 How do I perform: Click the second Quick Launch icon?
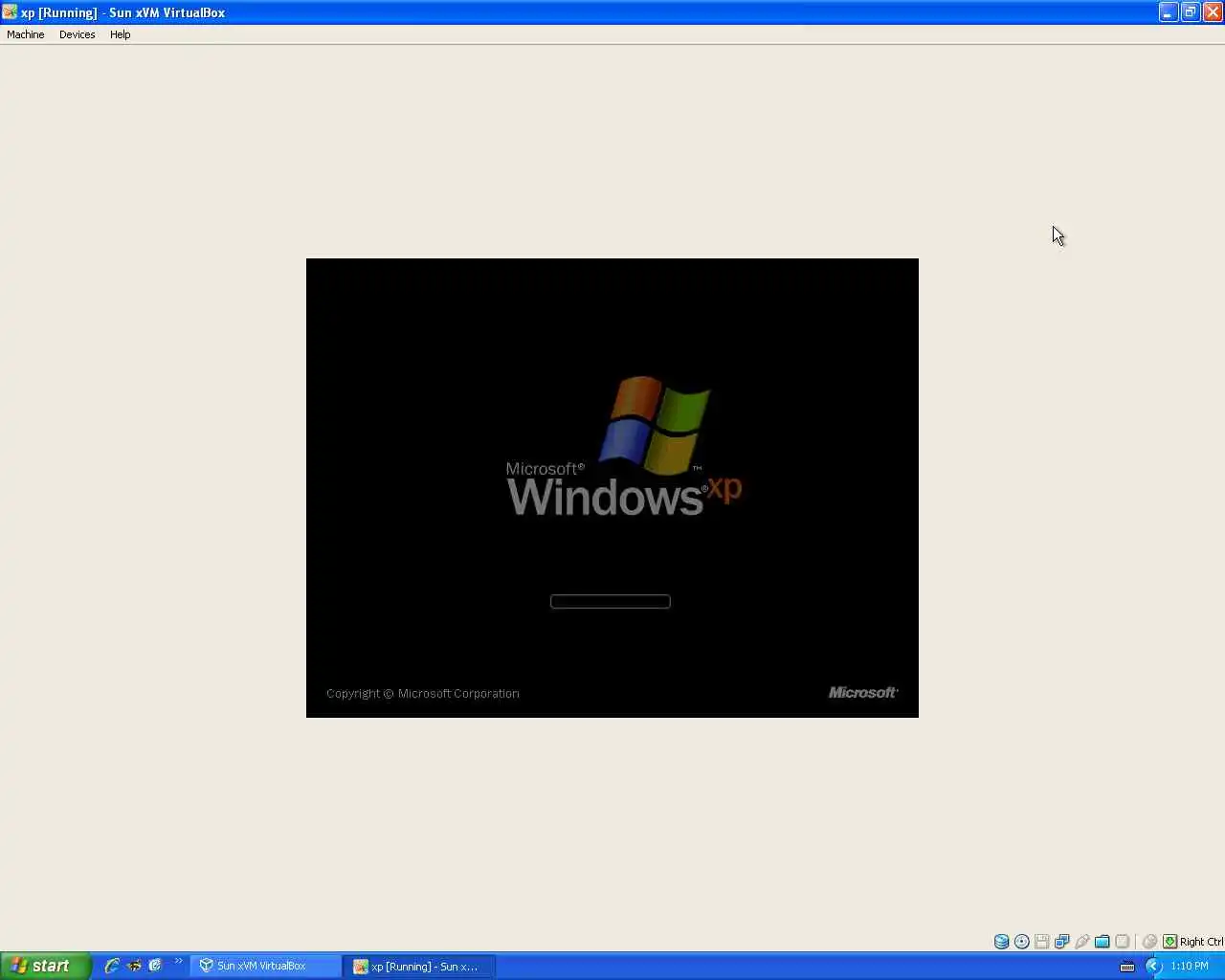coord(134,966)
